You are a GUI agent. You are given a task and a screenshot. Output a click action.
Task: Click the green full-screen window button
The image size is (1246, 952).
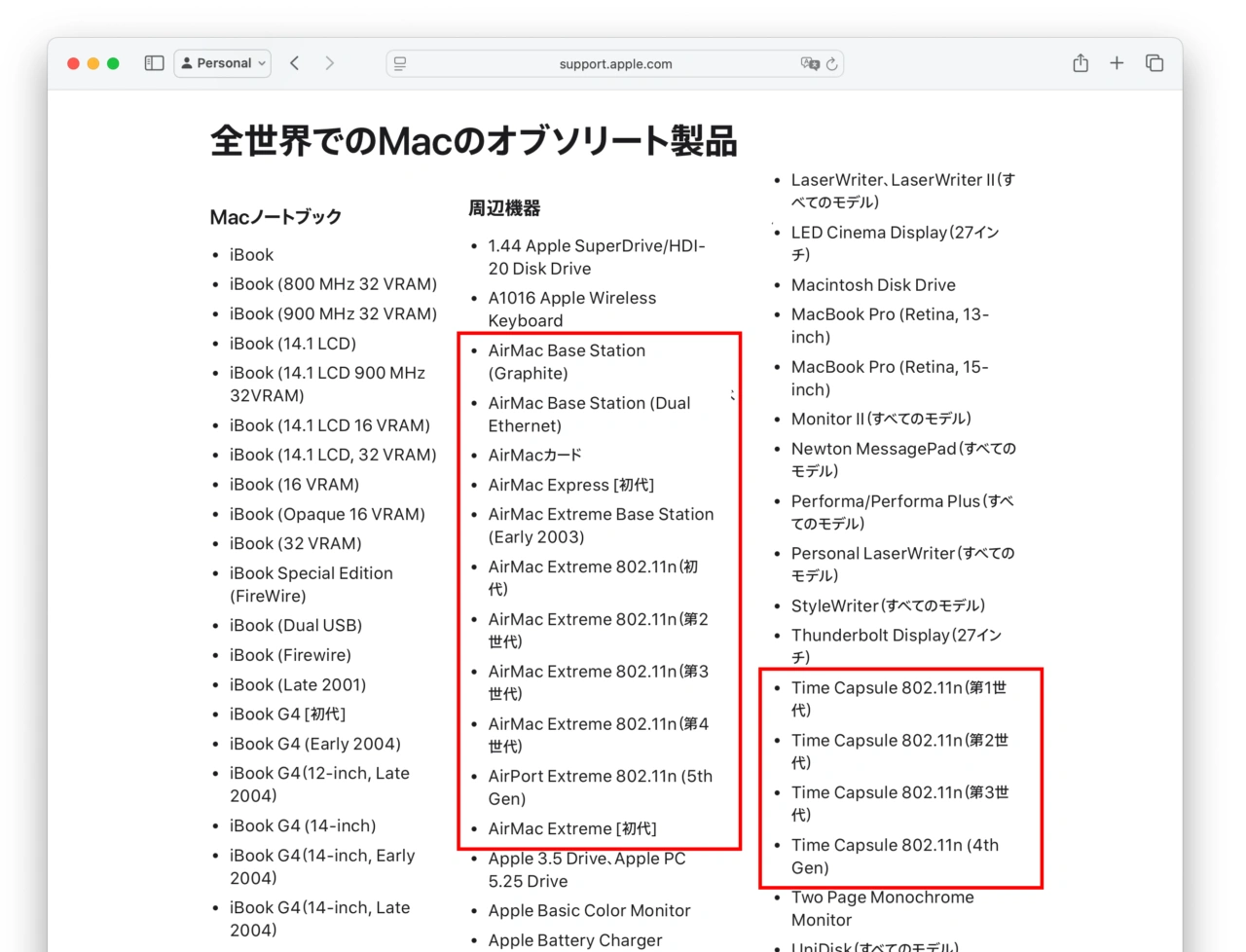(113, 63)
